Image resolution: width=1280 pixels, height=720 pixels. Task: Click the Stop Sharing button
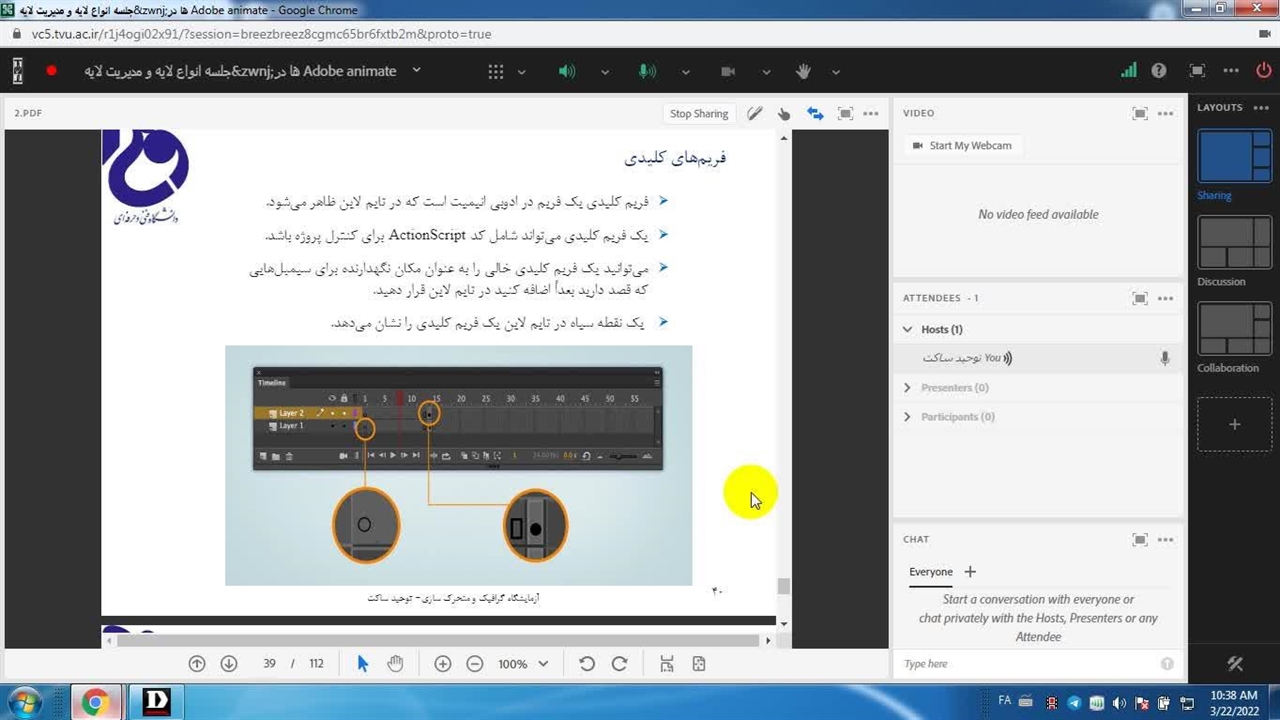pyautogui.click(x=698, y=114)
